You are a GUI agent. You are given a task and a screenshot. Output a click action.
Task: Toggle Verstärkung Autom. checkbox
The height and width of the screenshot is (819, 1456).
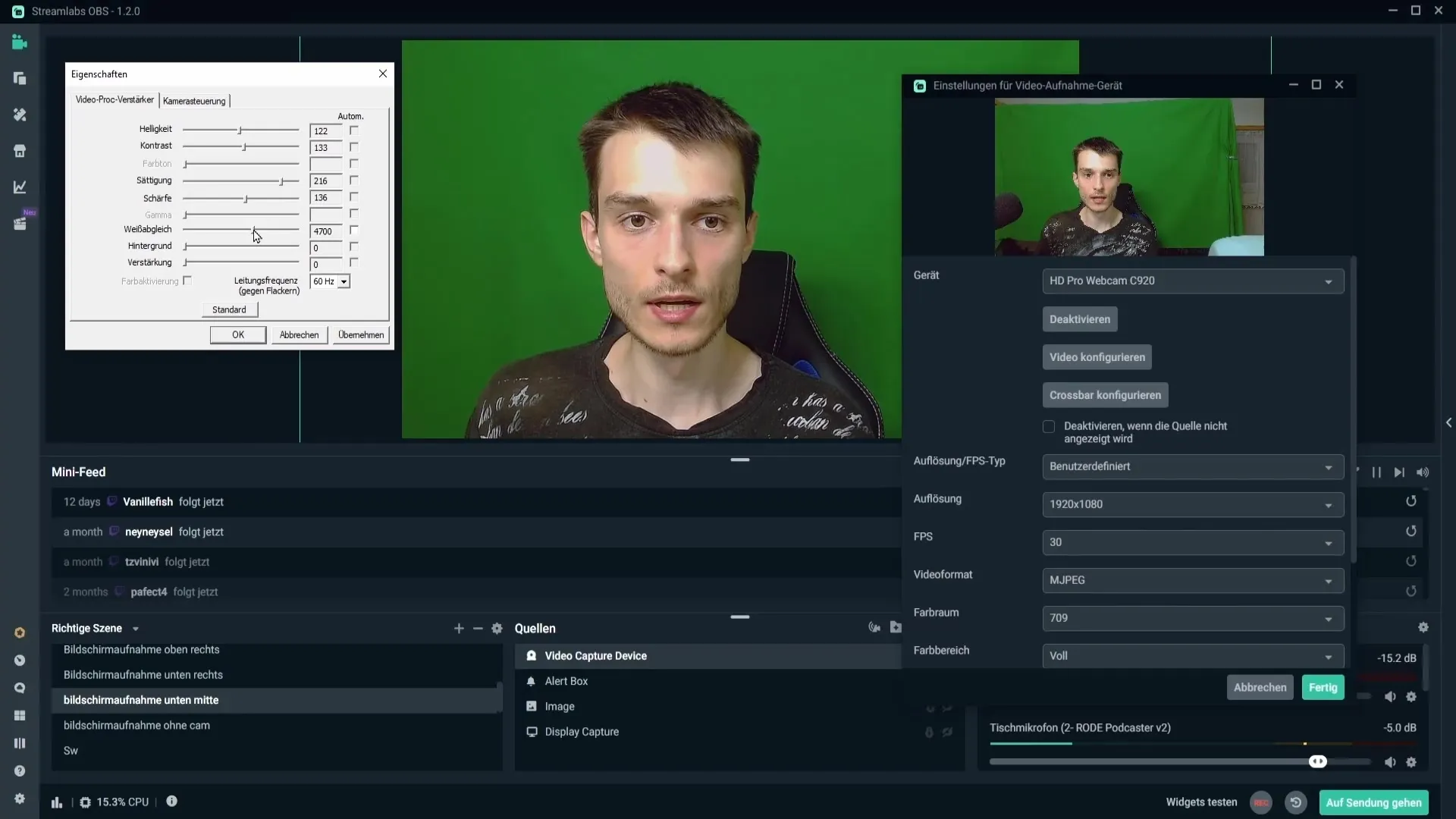pyautogui.click(x=354, y=263)
